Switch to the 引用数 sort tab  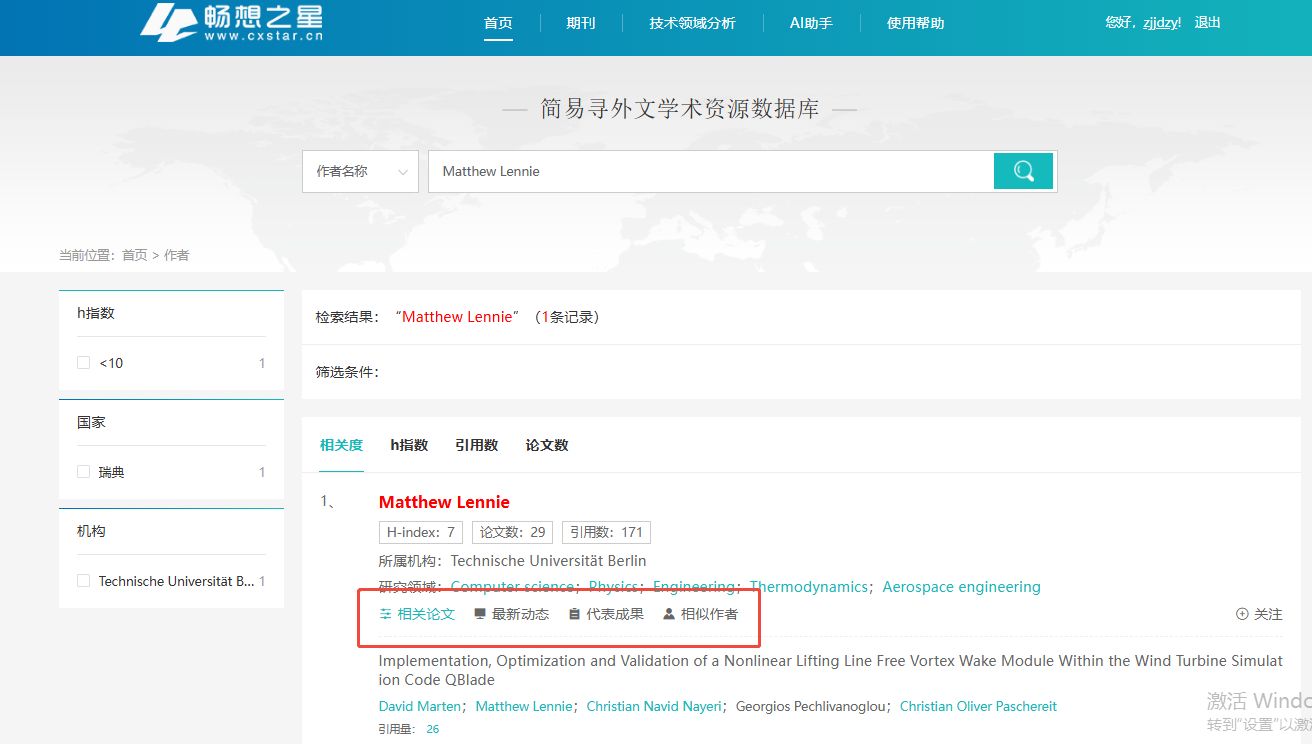[x=476, y=445]
